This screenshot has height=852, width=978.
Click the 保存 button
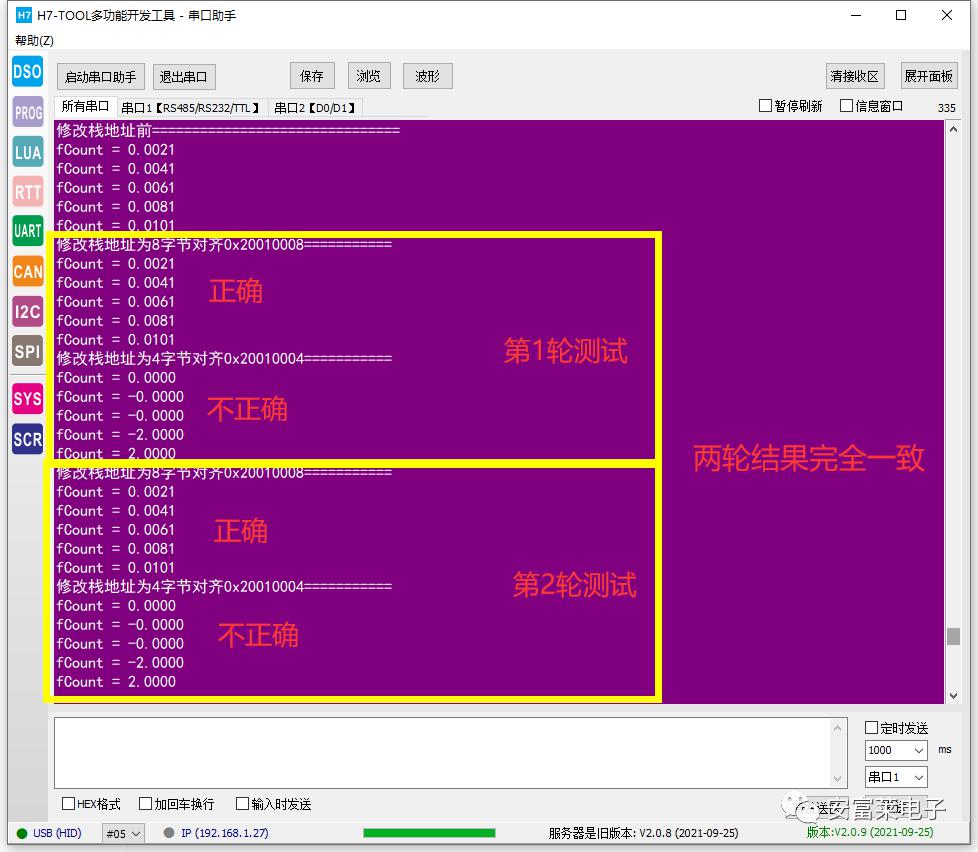click(312, 76)
